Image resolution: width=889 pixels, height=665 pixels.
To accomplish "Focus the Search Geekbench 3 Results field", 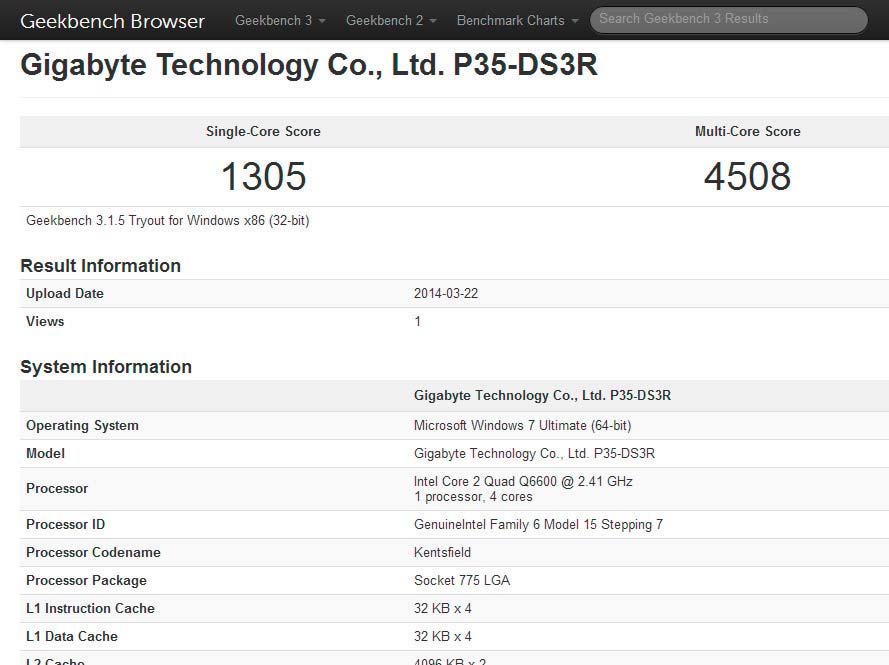I will tap(729, 19).
